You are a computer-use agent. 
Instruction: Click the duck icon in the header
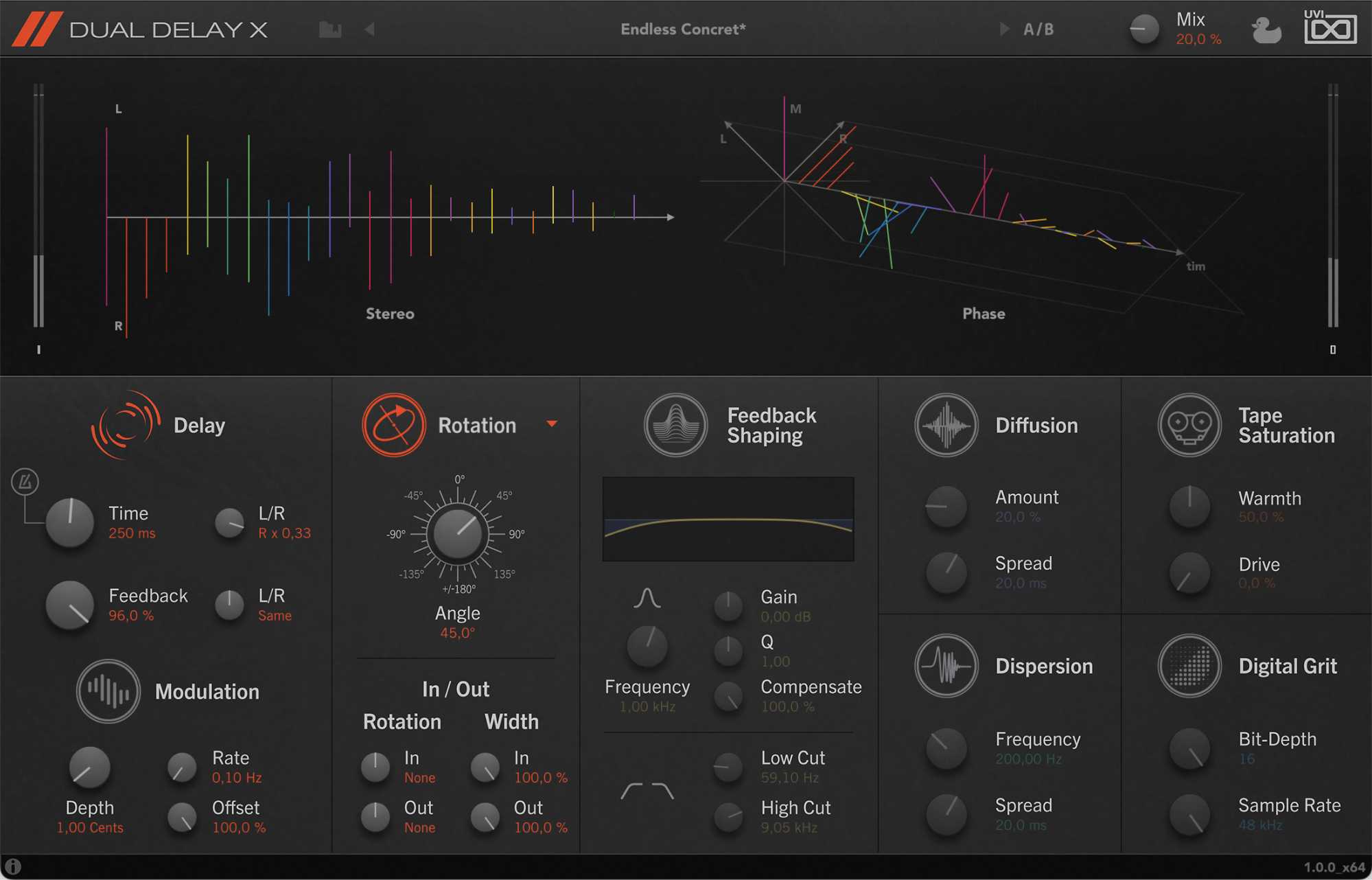click(1266, 29)
